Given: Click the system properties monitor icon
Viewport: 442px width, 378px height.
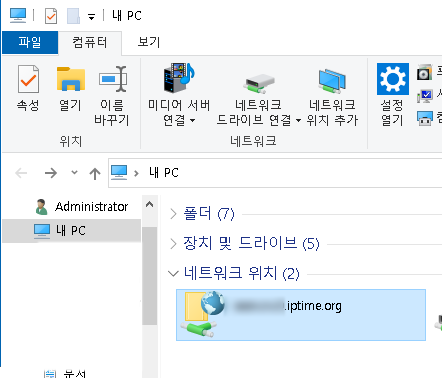Looking at the screenshot, I should point(425,96).
